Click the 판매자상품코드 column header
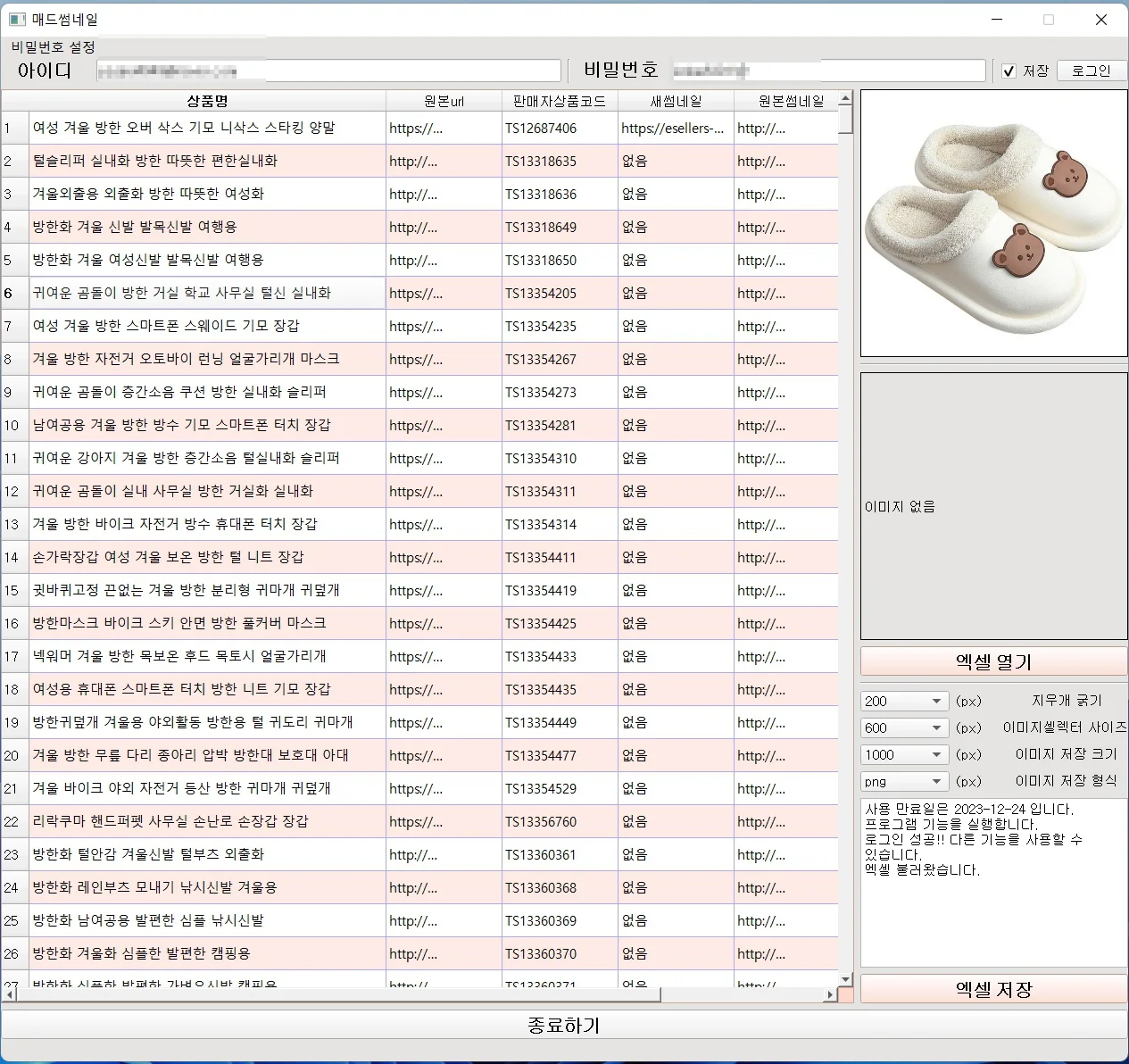 coord(560,100)
